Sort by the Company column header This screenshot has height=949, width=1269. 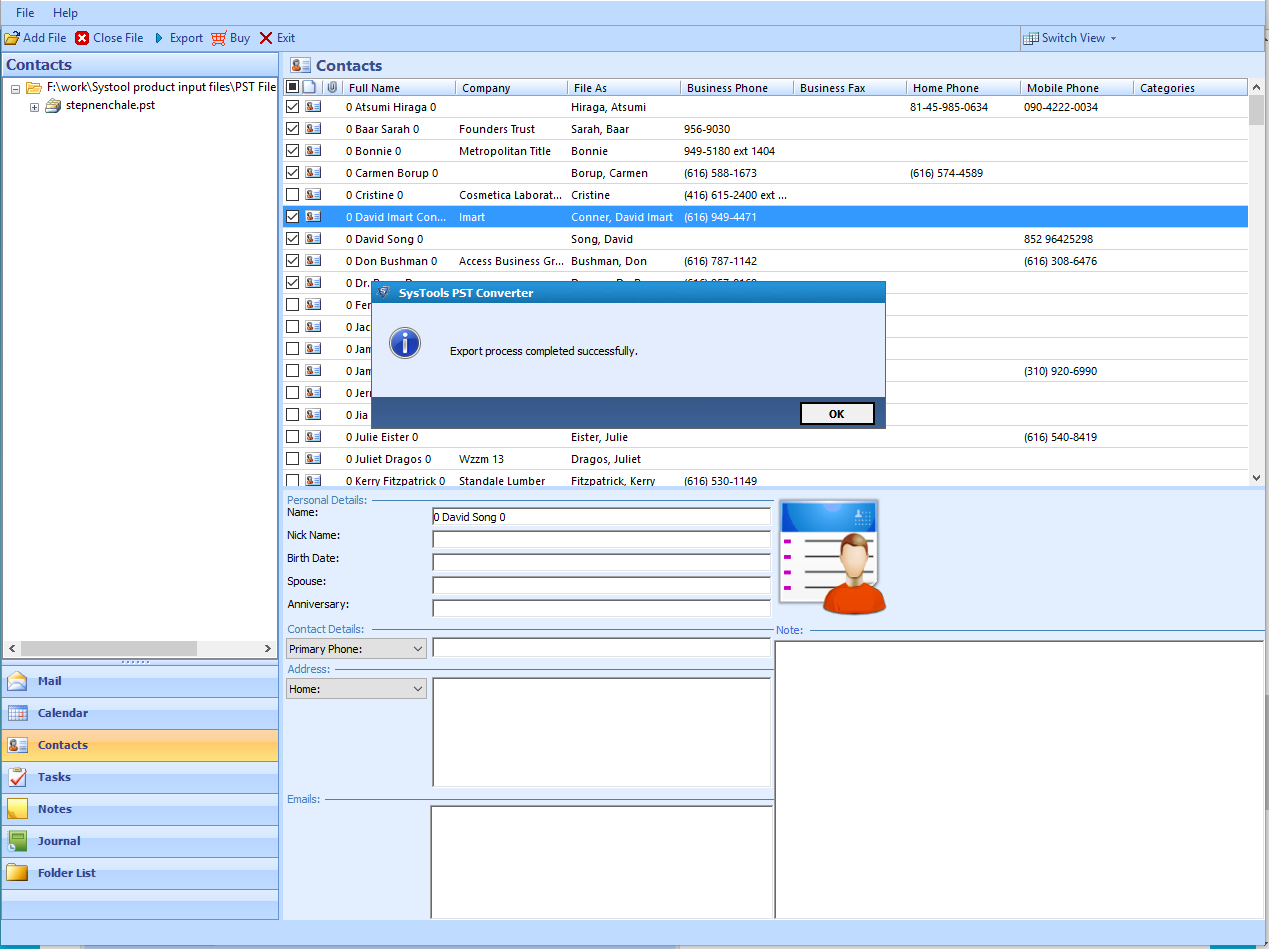[511, 88]
